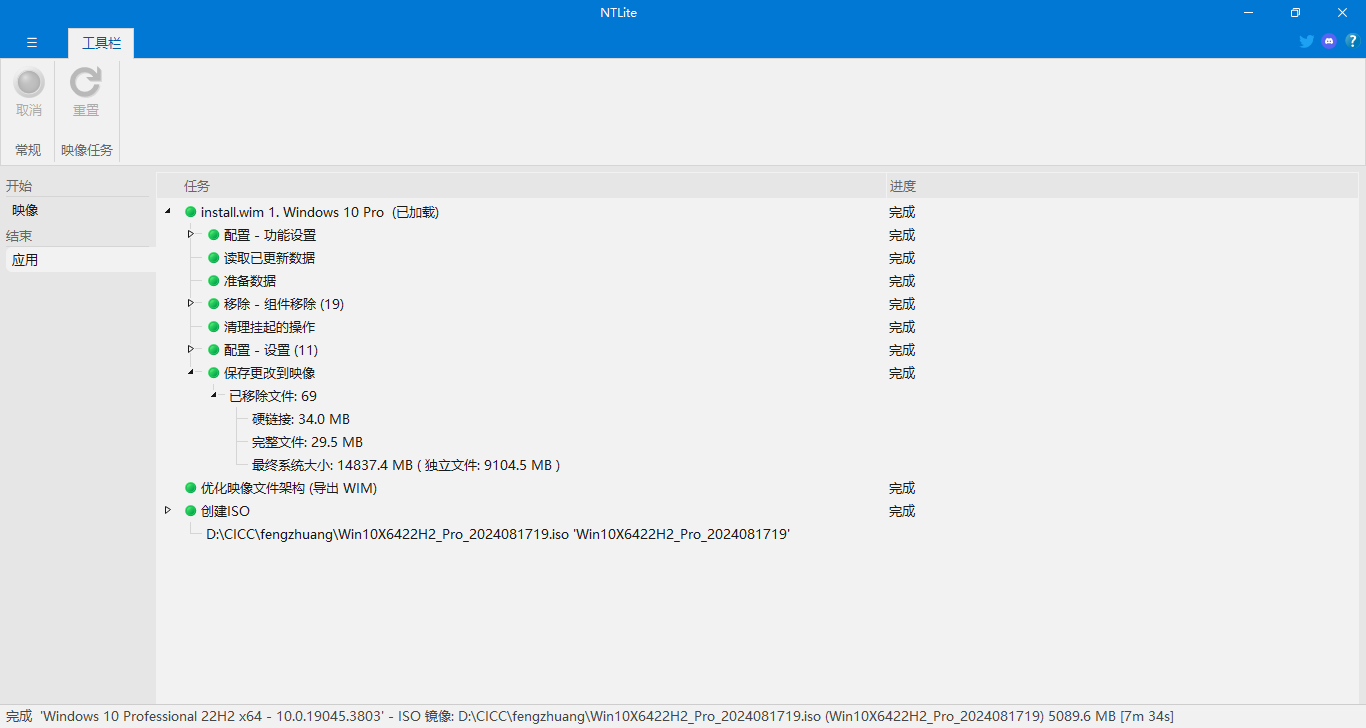Select 应用 in the left sidebar

click(x=78, y=260)
